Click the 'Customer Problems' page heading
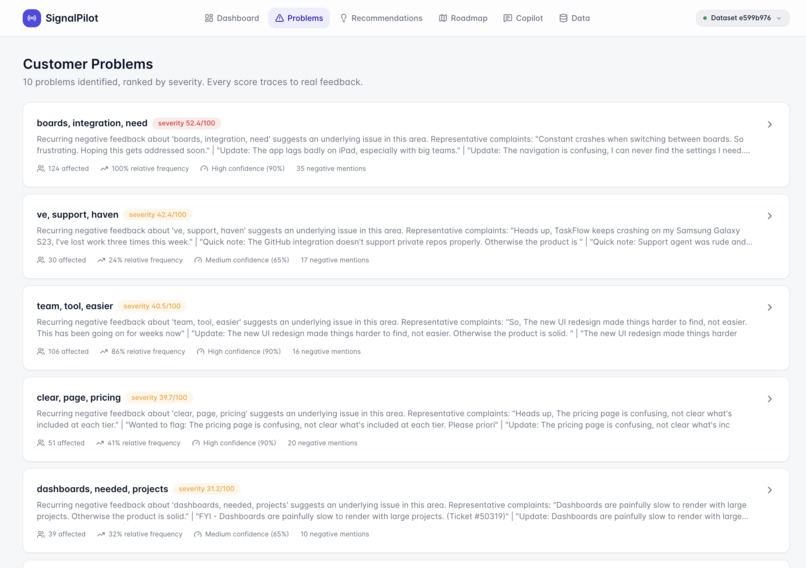This screenshot has width=806, height=568. point(88,64)
